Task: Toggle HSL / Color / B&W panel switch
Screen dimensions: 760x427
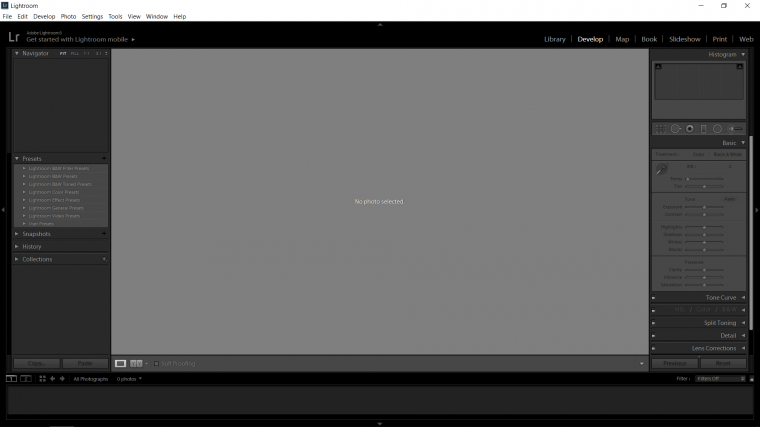Action: click(654, 310)
